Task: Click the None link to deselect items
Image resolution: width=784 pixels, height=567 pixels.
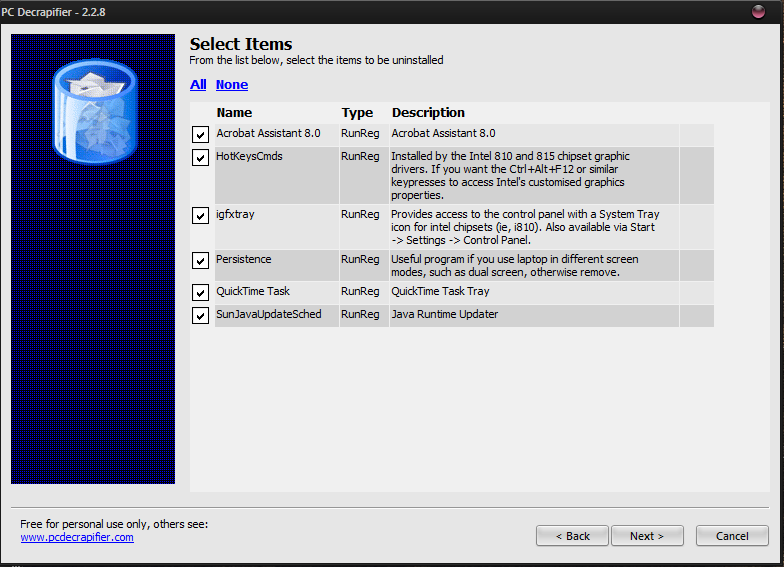Action: click(x=232, y=84)
